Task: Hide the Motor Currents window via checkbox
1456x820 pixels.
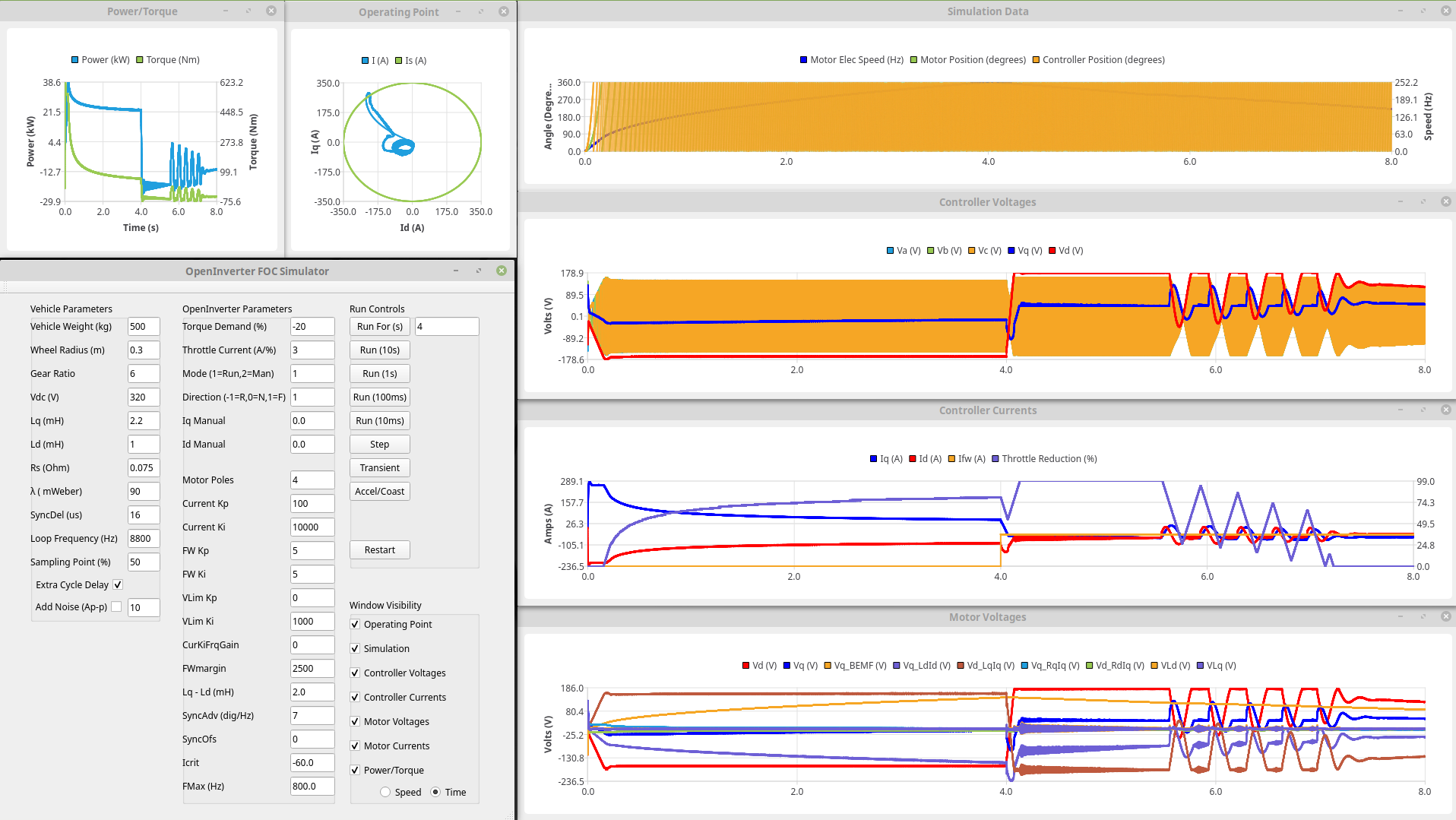Action: [x=355, y=746]
